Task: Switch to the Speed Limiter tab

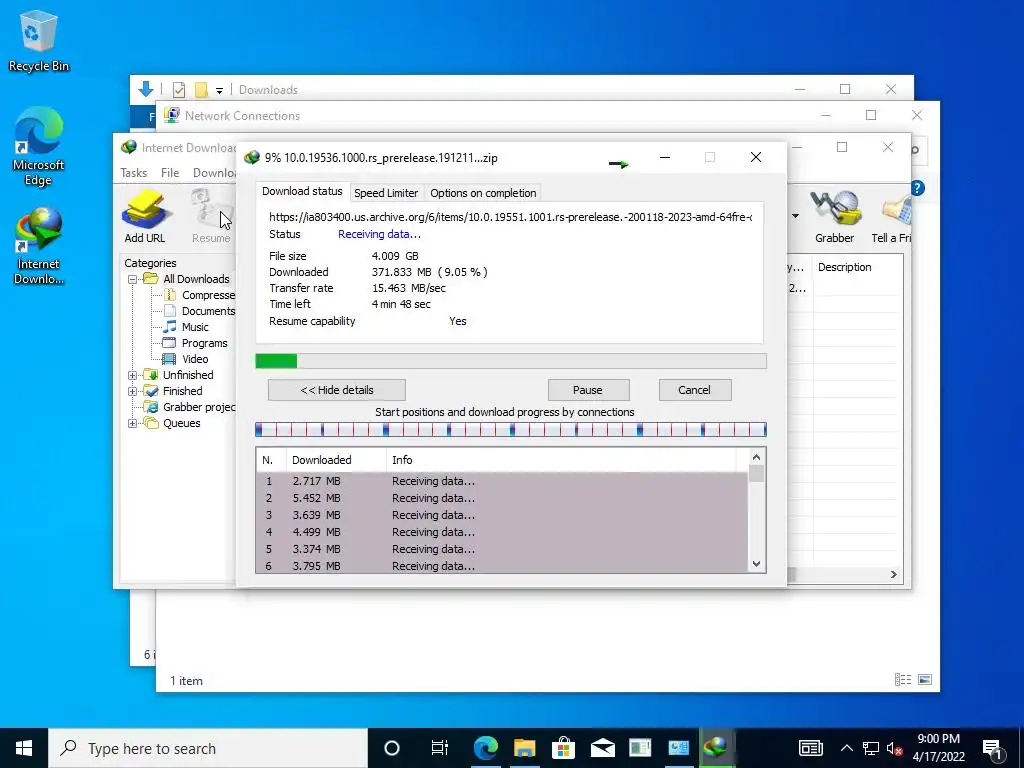Action: pyautogui.click(x=386, y=193)
